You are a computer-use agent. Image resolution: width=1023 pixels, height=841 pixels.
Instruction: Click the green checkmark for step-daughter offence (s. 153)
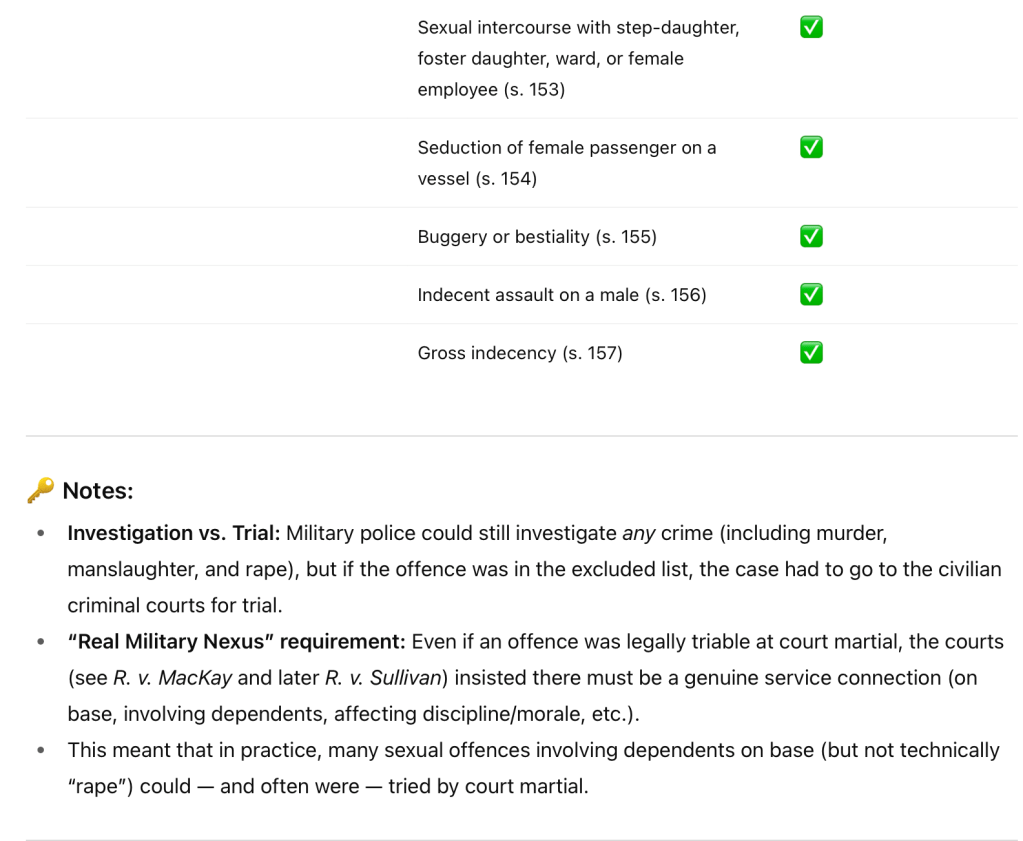tap(812, 28)
